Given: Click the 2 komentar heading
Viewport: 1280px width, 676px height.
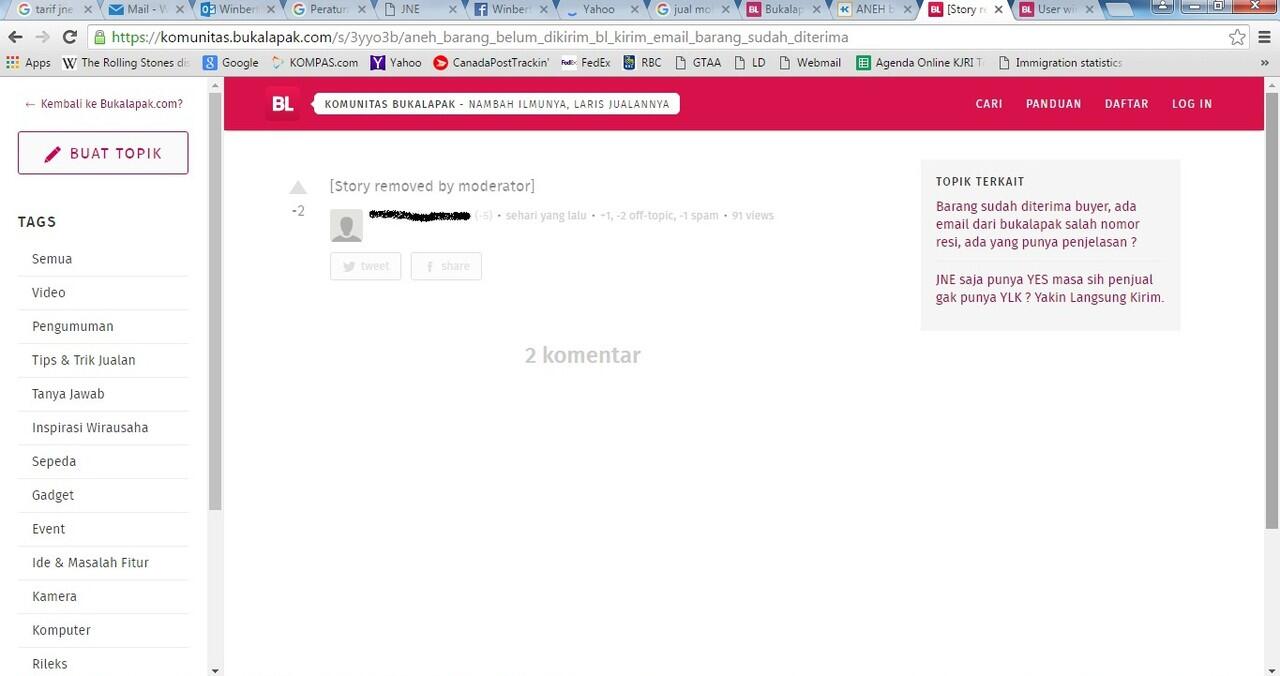Looking at the screenshot, I should point(583,355).
